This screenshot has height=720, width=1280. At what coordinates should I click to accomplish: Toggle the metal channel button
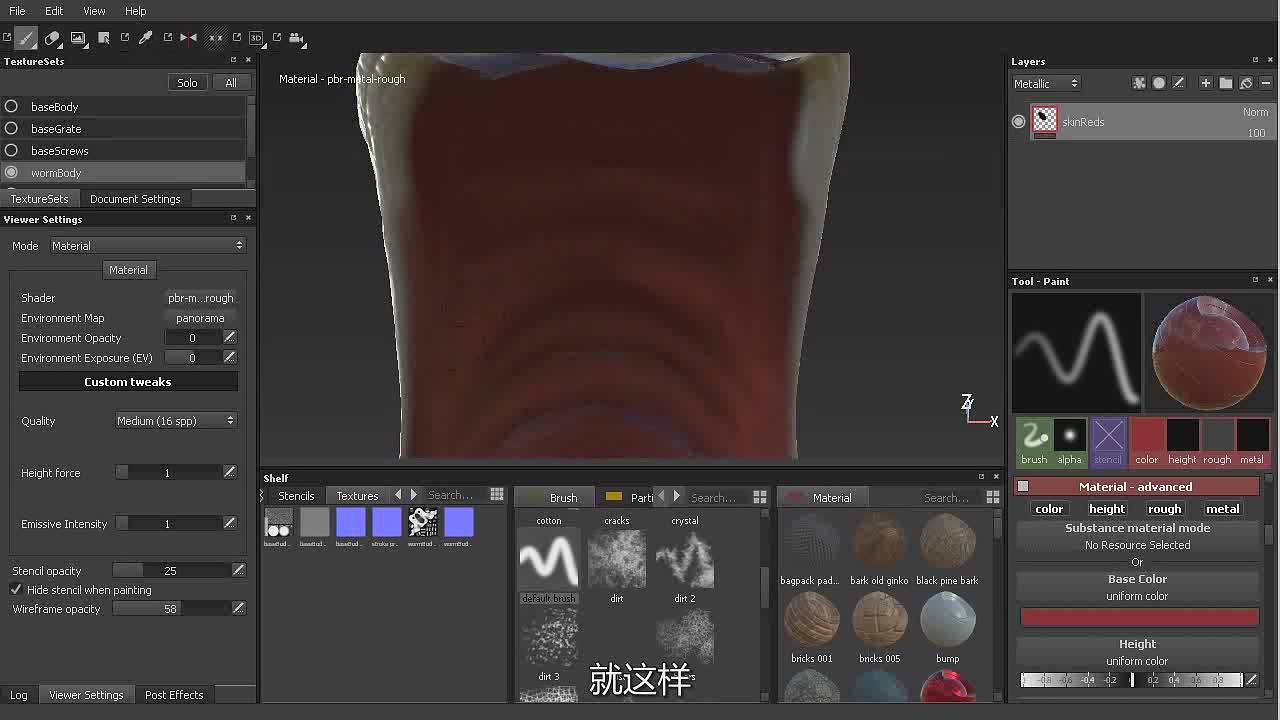pyautogui.click(x=1222, y=509)
